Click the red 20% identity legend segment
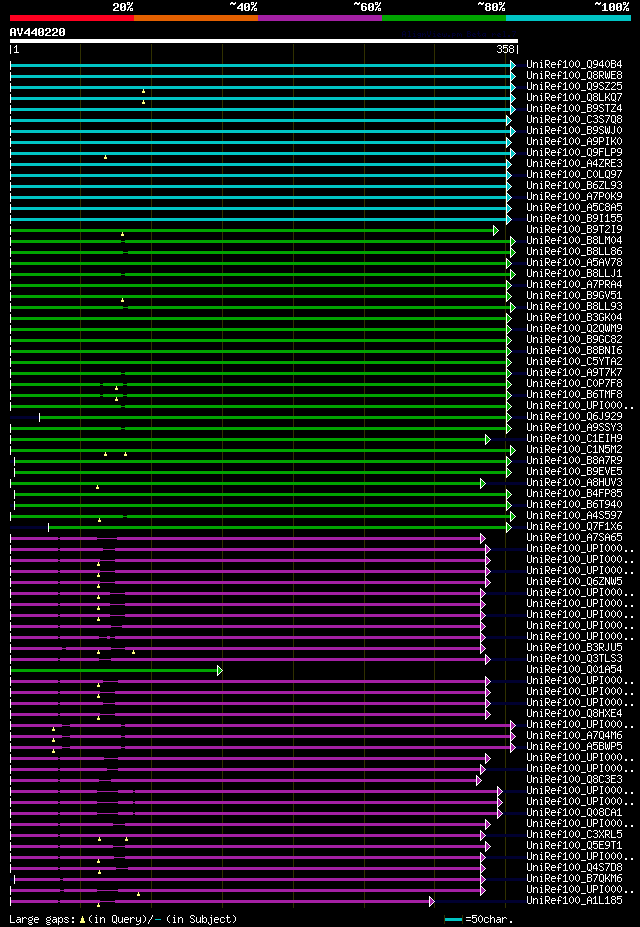The image size is (640, 927). (x=72, y=18)
